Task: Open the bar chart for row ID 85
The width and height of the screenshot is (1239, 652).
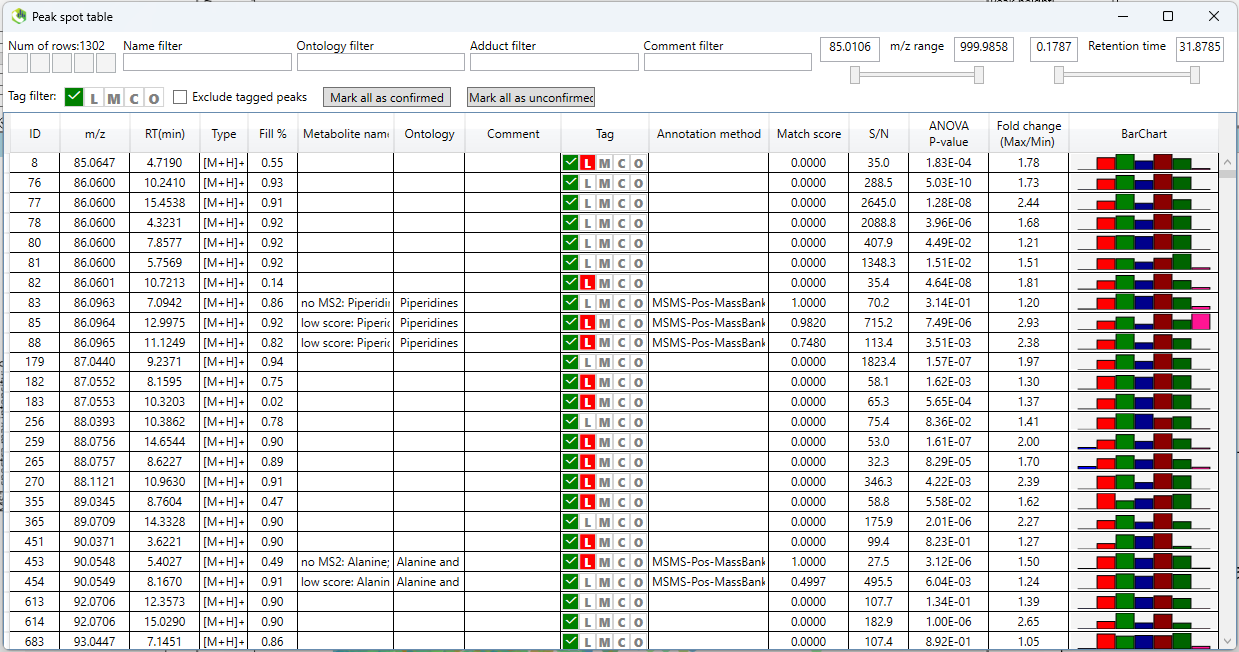Action: coord(1143,323)
